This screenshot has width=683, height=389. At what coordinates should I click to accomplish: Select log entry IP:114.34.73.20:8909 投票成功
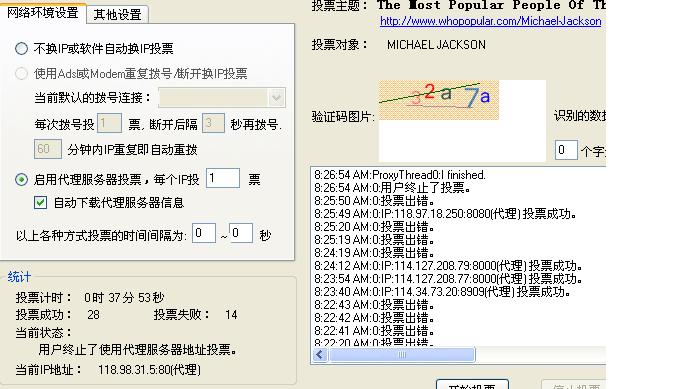[443, 292]
